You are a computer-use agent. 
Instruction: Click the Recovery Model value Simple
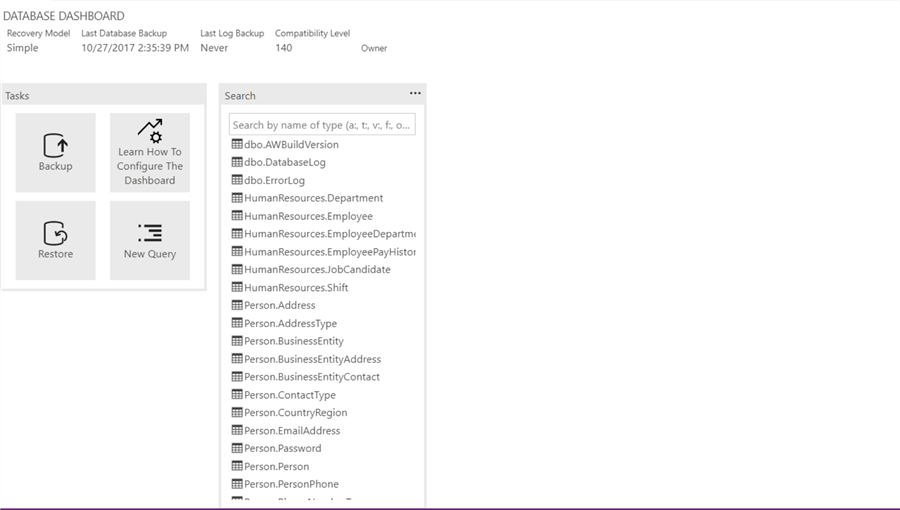(x=22, y=48)
